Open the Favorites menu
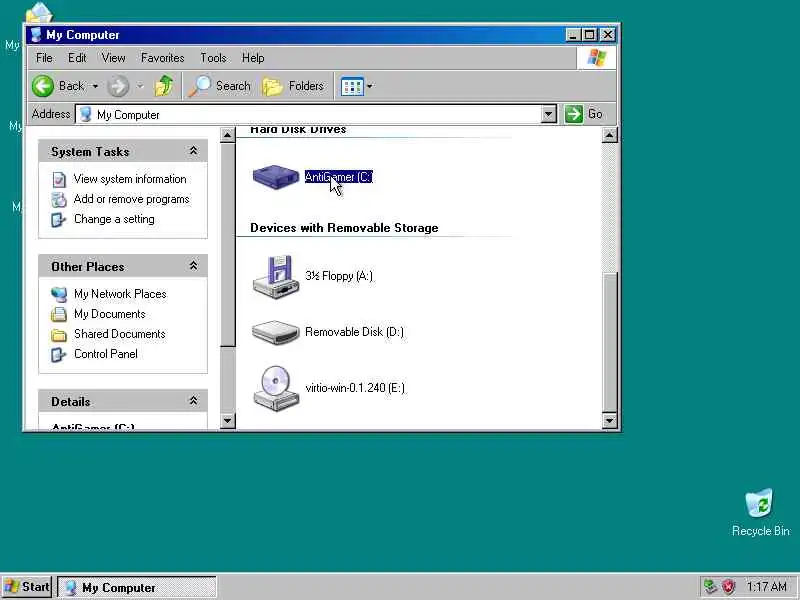Viewport: 800px width, 600px height. (x=163, y=58)
